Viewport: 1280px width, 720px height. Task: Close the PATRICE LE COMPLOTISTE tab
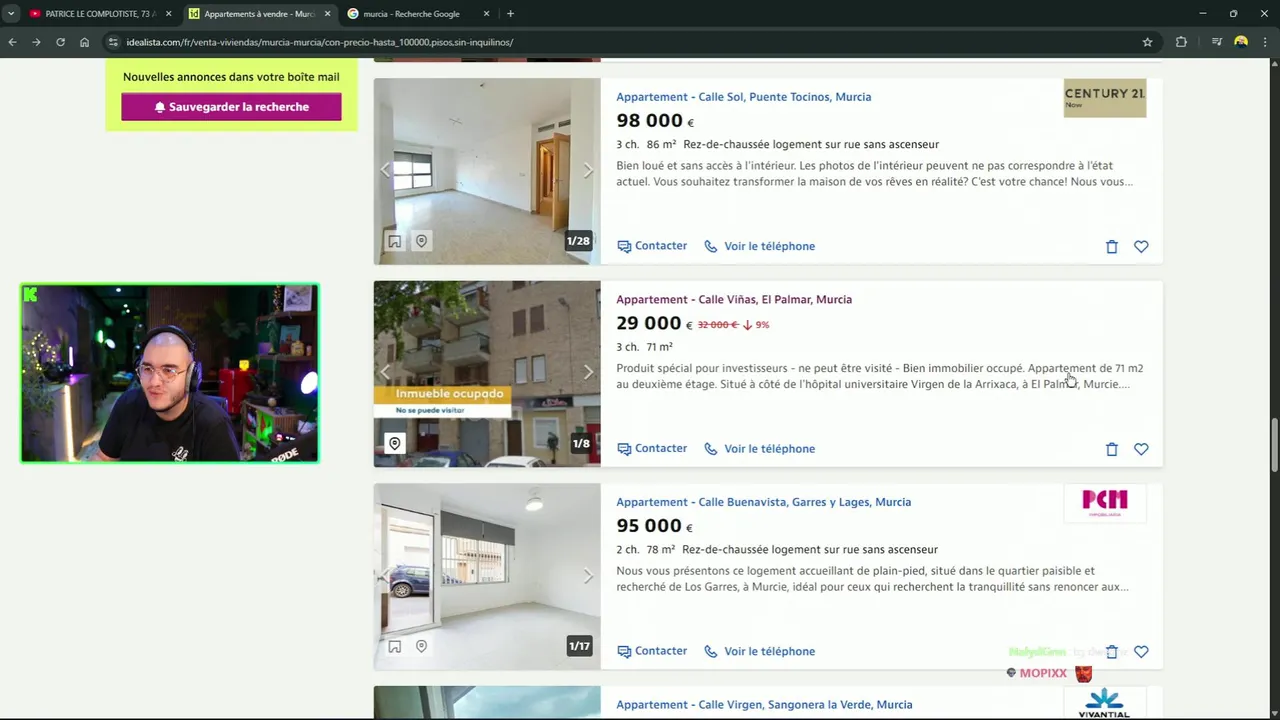tap(168, 14)
